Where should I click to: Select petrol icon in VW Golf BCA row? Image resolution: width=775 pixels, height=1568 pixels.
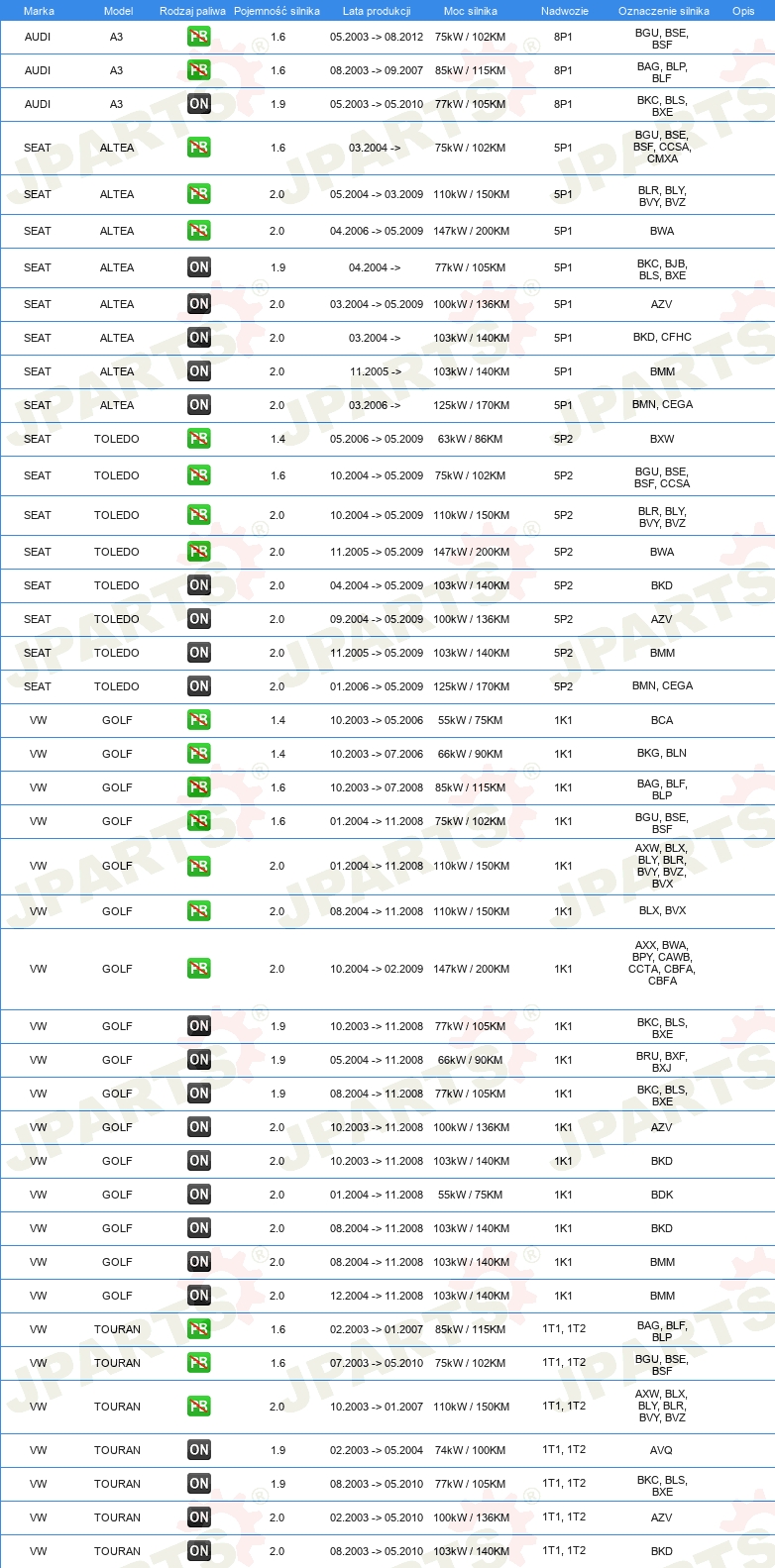coord(199,720)
